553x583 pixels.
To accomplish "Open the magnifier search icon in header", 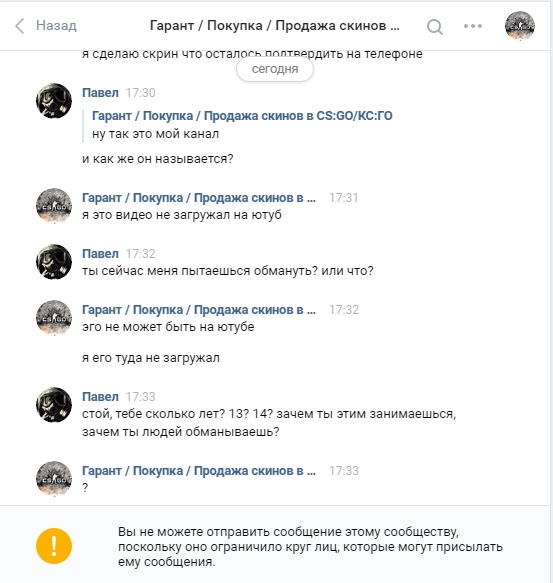I will click(435, 26).
